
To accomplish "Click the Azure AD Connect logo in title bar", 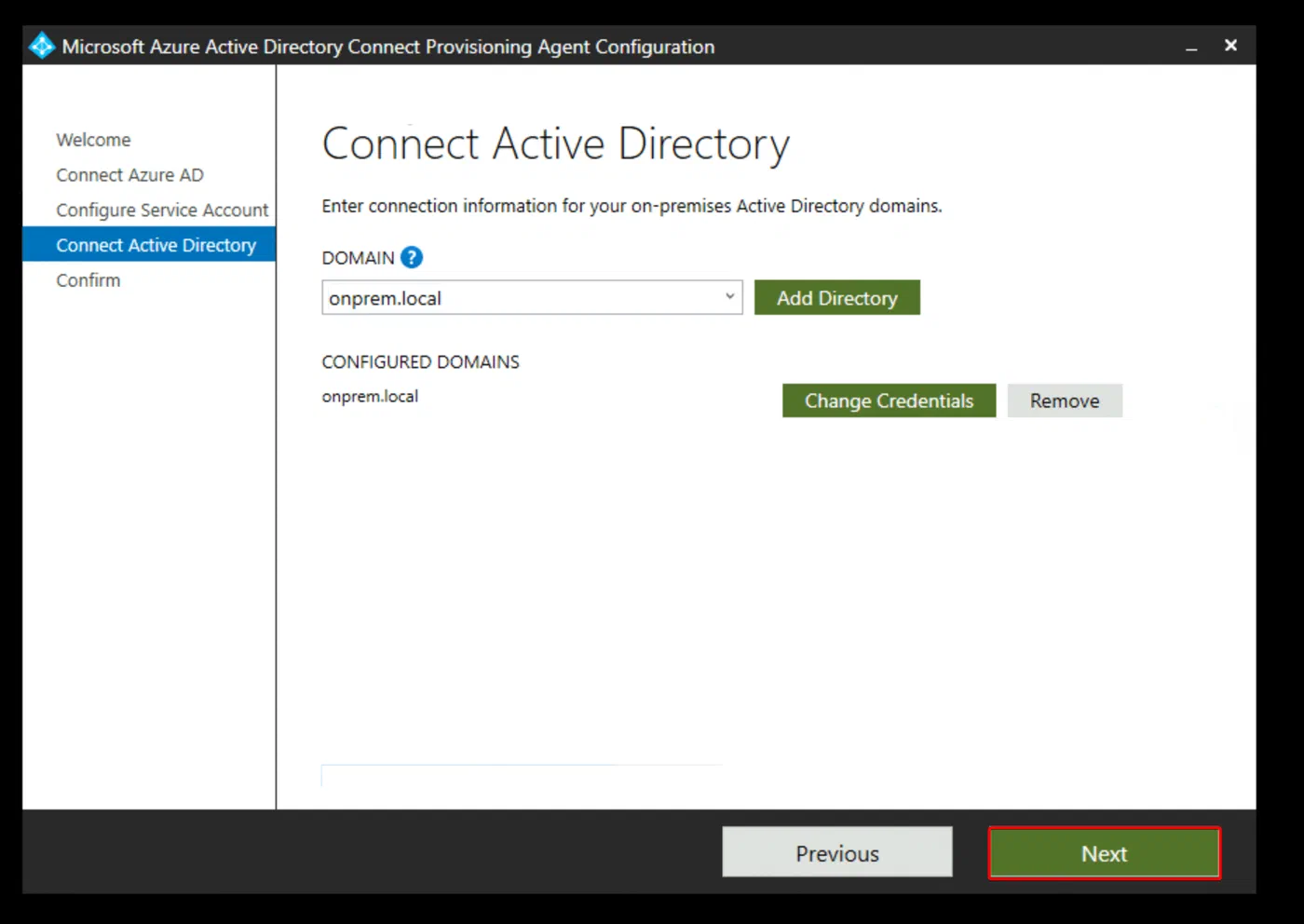I will [x=42, y=46].
